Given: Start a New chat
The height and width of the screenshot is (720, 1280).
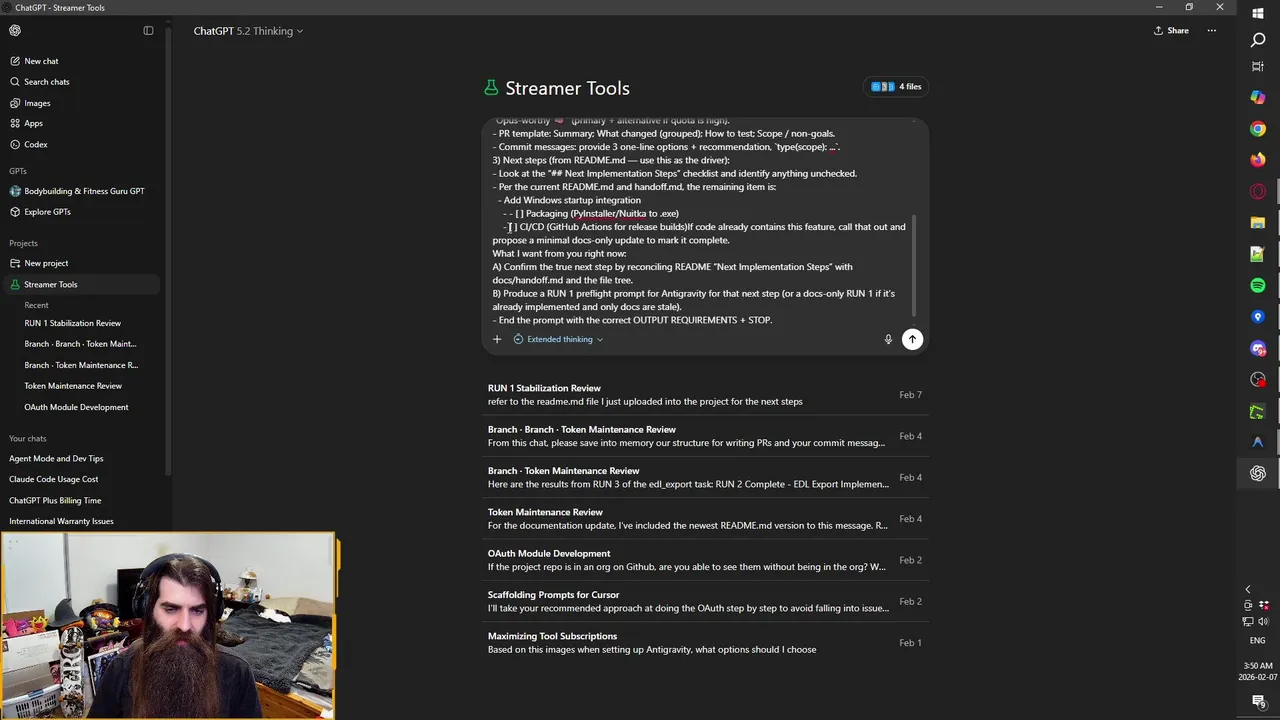Looking at the screenshot, I should [x=41, y=61].
